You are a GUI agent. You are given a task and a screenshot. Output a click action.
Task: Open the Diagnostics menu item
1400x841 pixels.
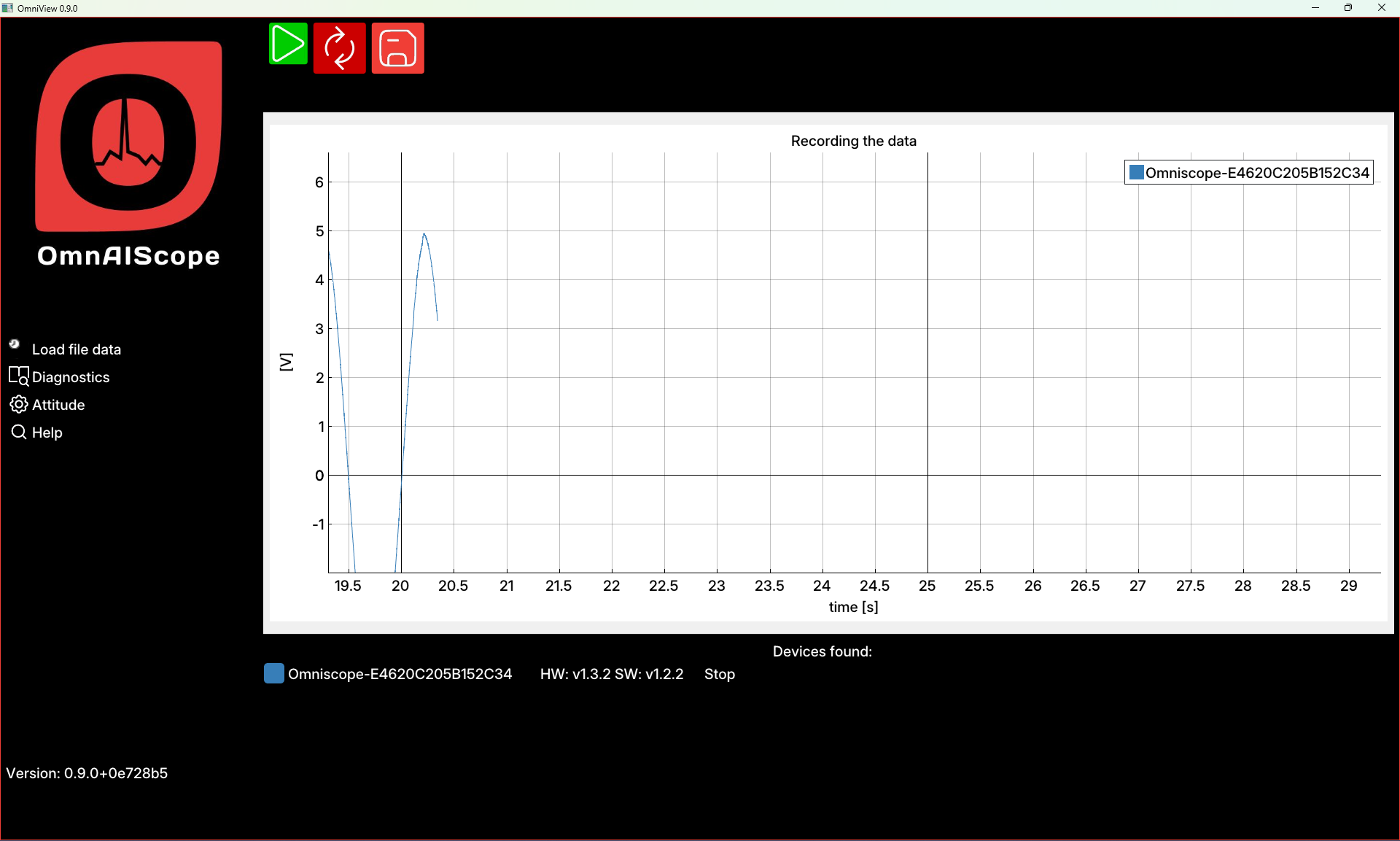pyautogui.click(x=71, y=377)
